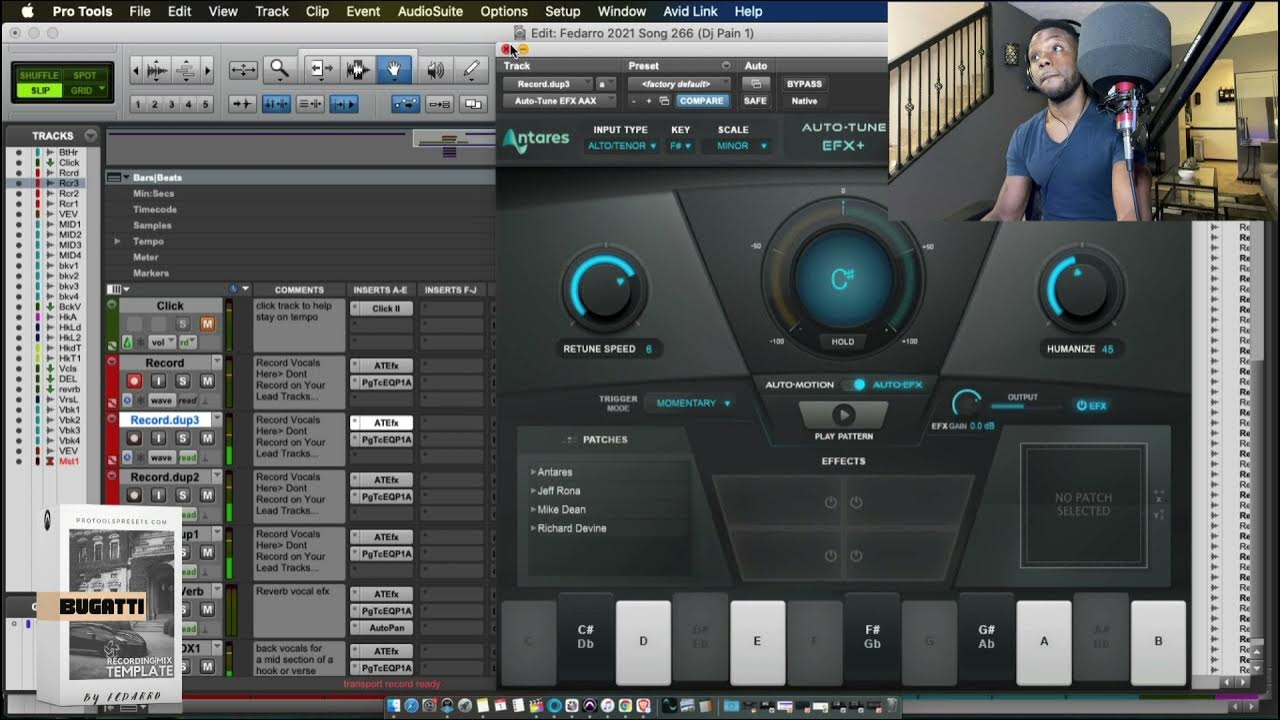
Task: Open the Record.dup3 track selector in plugin header
Action: pos(549,84)
